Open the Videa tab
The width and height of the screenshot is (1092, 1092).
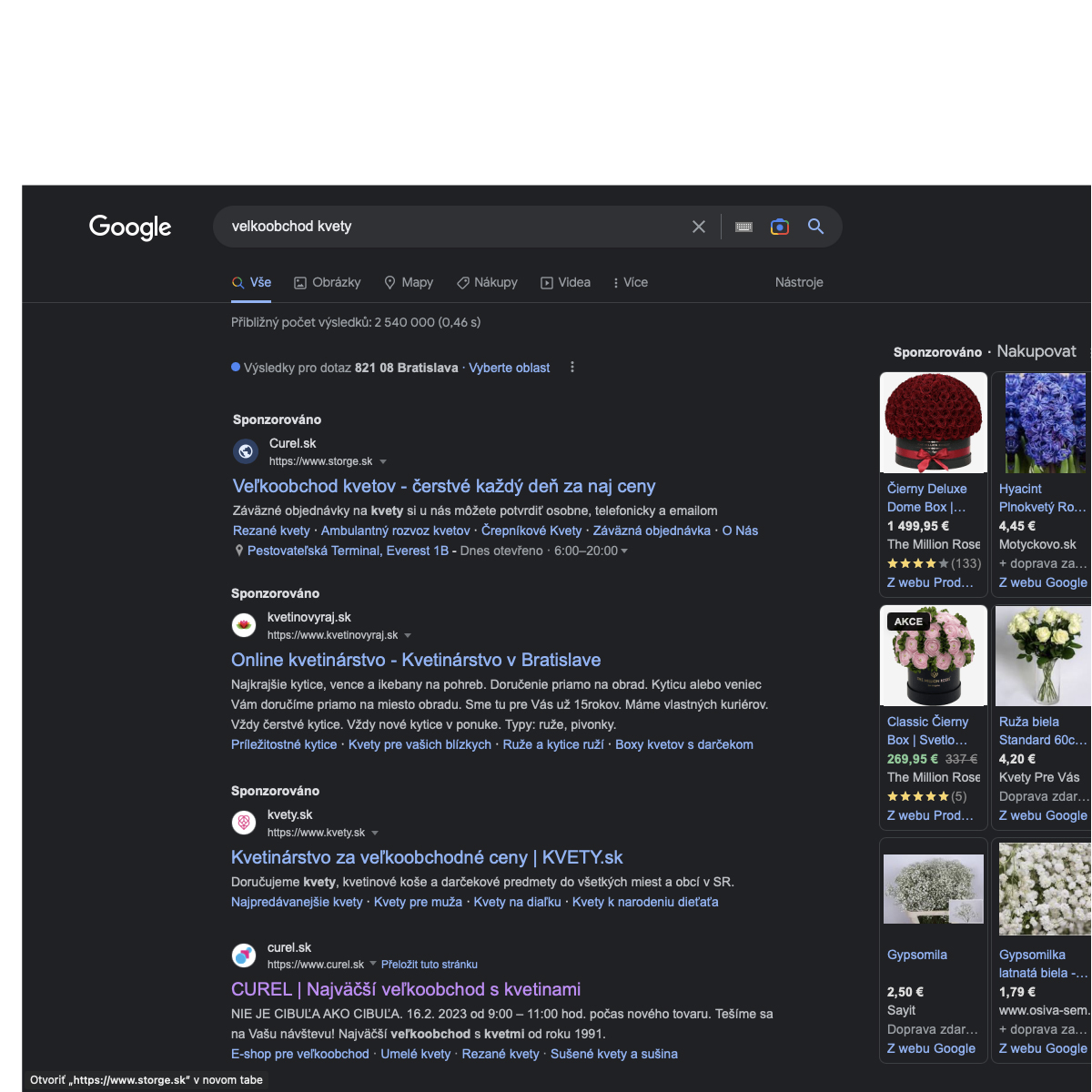pos(565,283)
